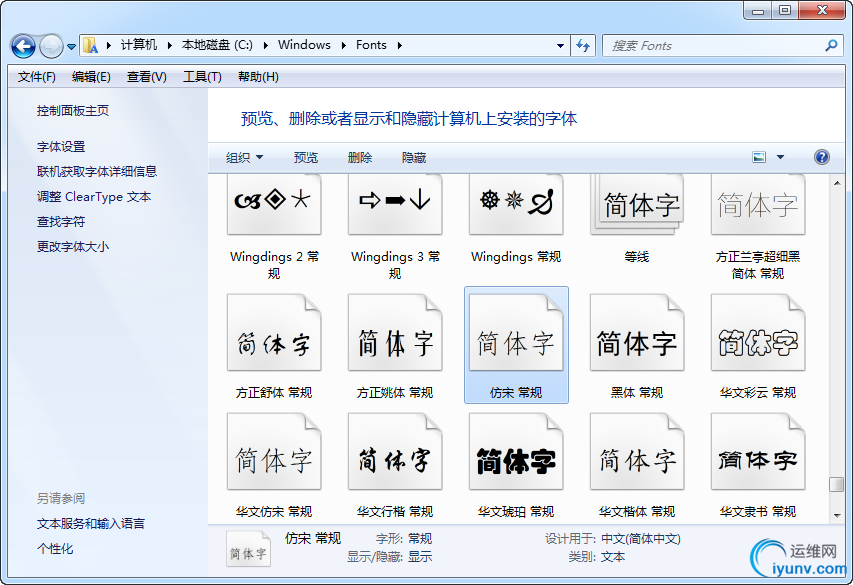Select the 方正兰亭超细黑简体 常规 font icon
This screenshot has width=853, height=585.
[x=758, y=205]
